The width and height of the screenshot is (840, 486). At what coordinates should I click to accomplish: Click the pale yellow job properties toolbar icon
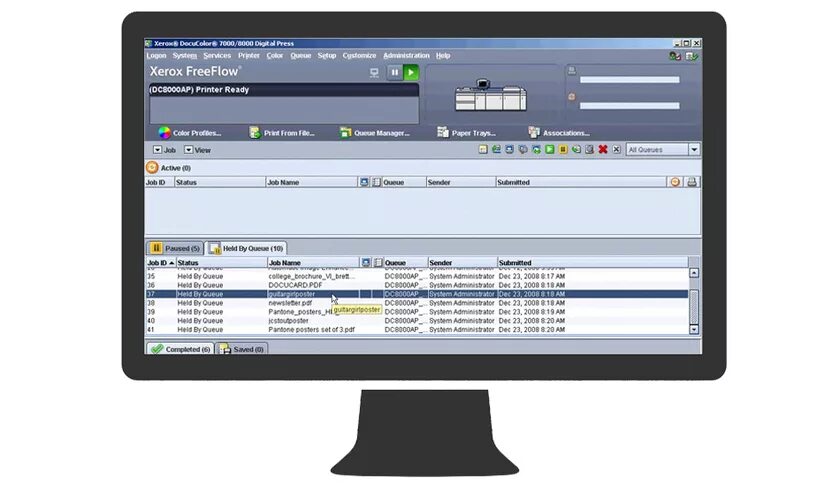(x=483, y=149)
